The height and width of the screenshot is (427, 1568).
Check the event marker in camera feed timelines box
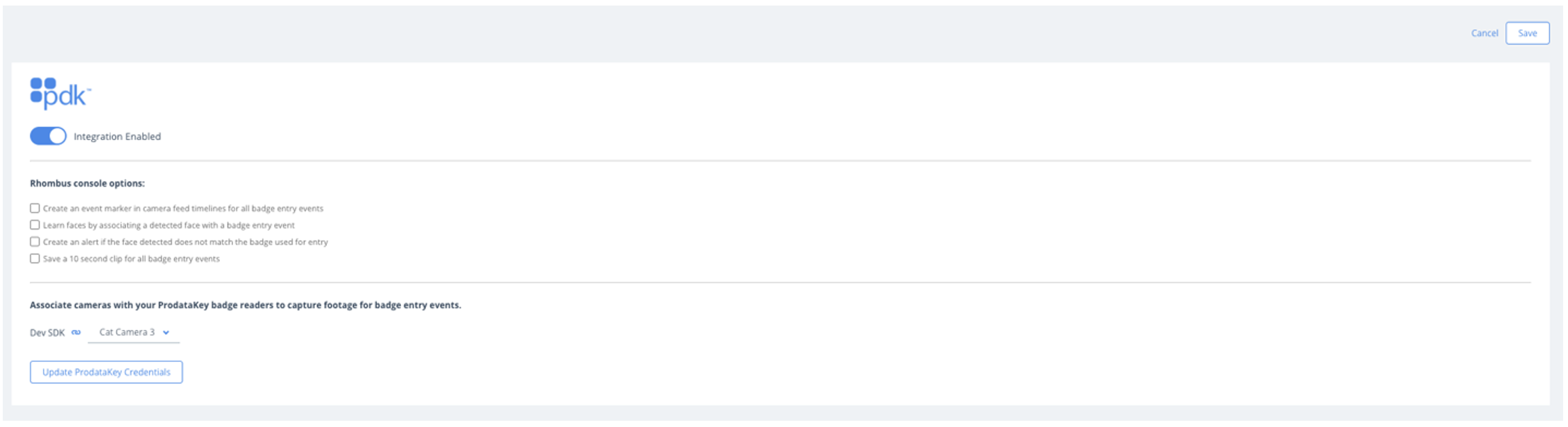coord(35,208)
